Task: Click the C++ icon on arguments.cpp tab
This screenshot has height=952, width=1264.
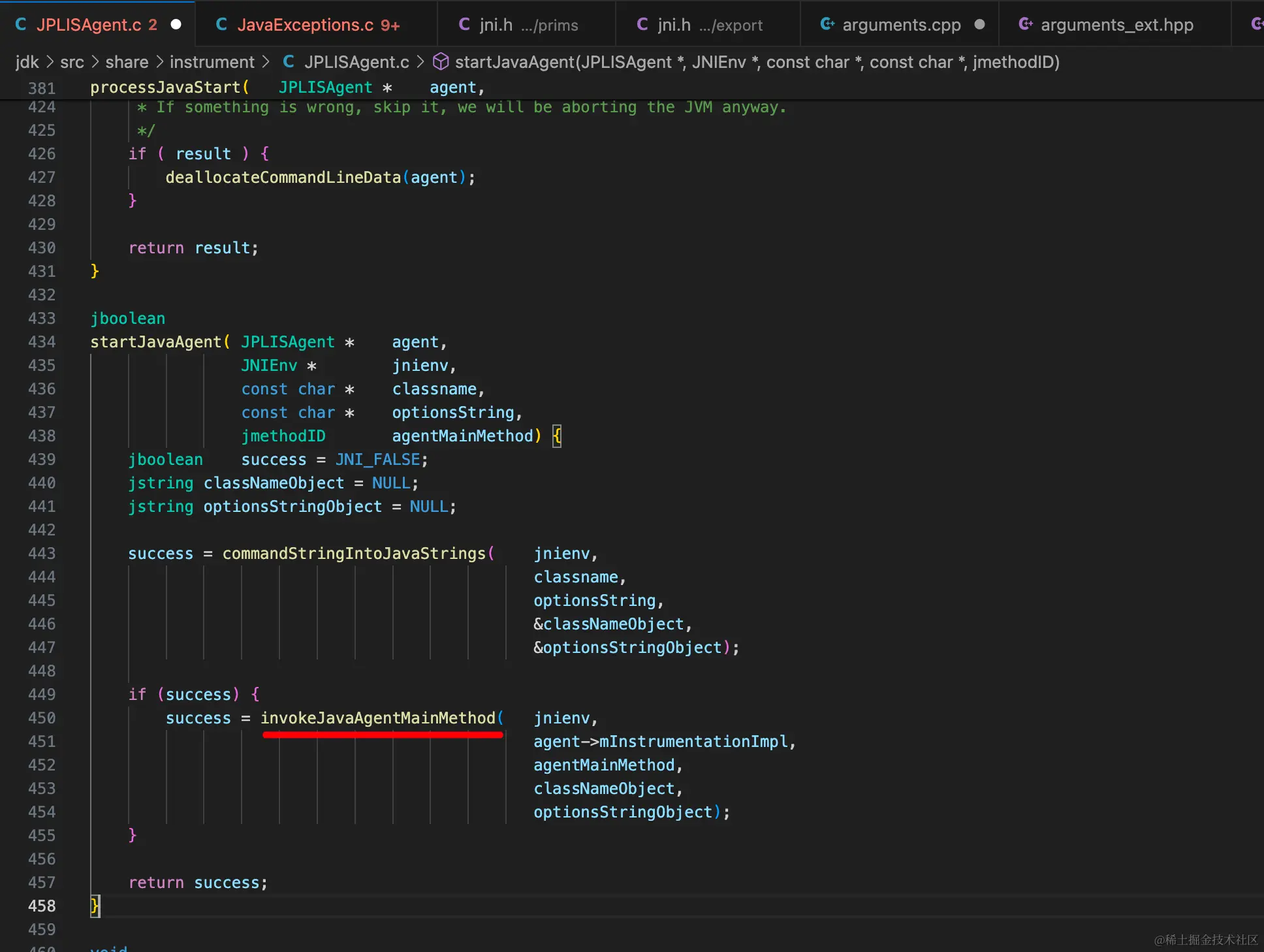Action: 827,25
